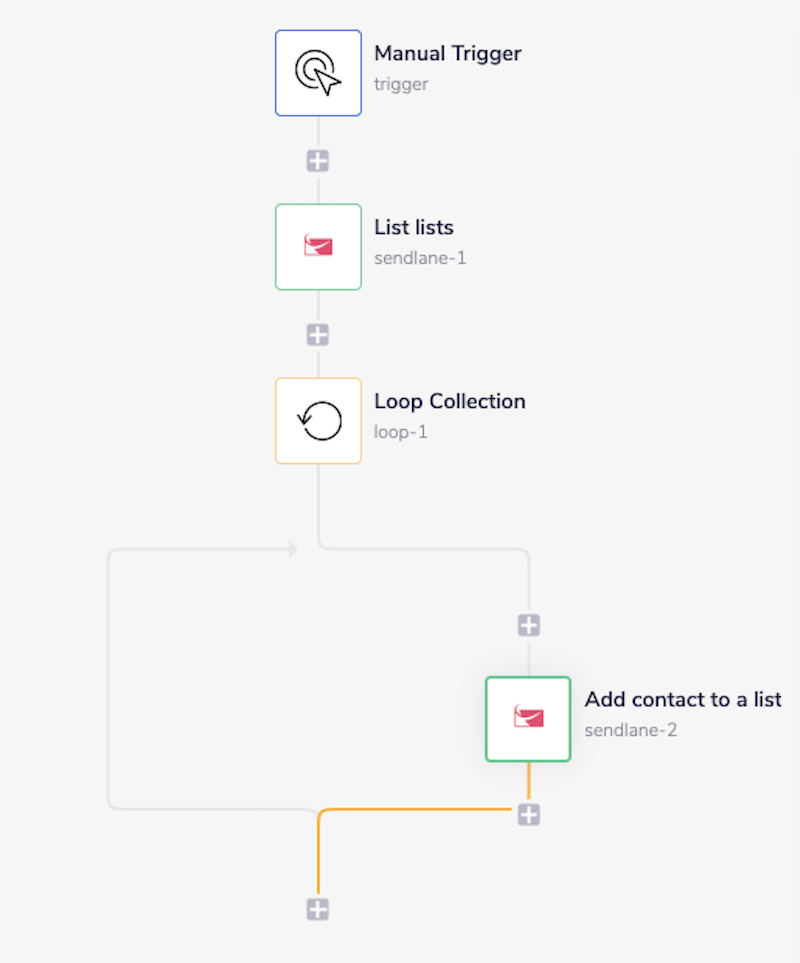Select the Sendlane icon on Add contact node
800x963 pixels.
pos(527,718)
